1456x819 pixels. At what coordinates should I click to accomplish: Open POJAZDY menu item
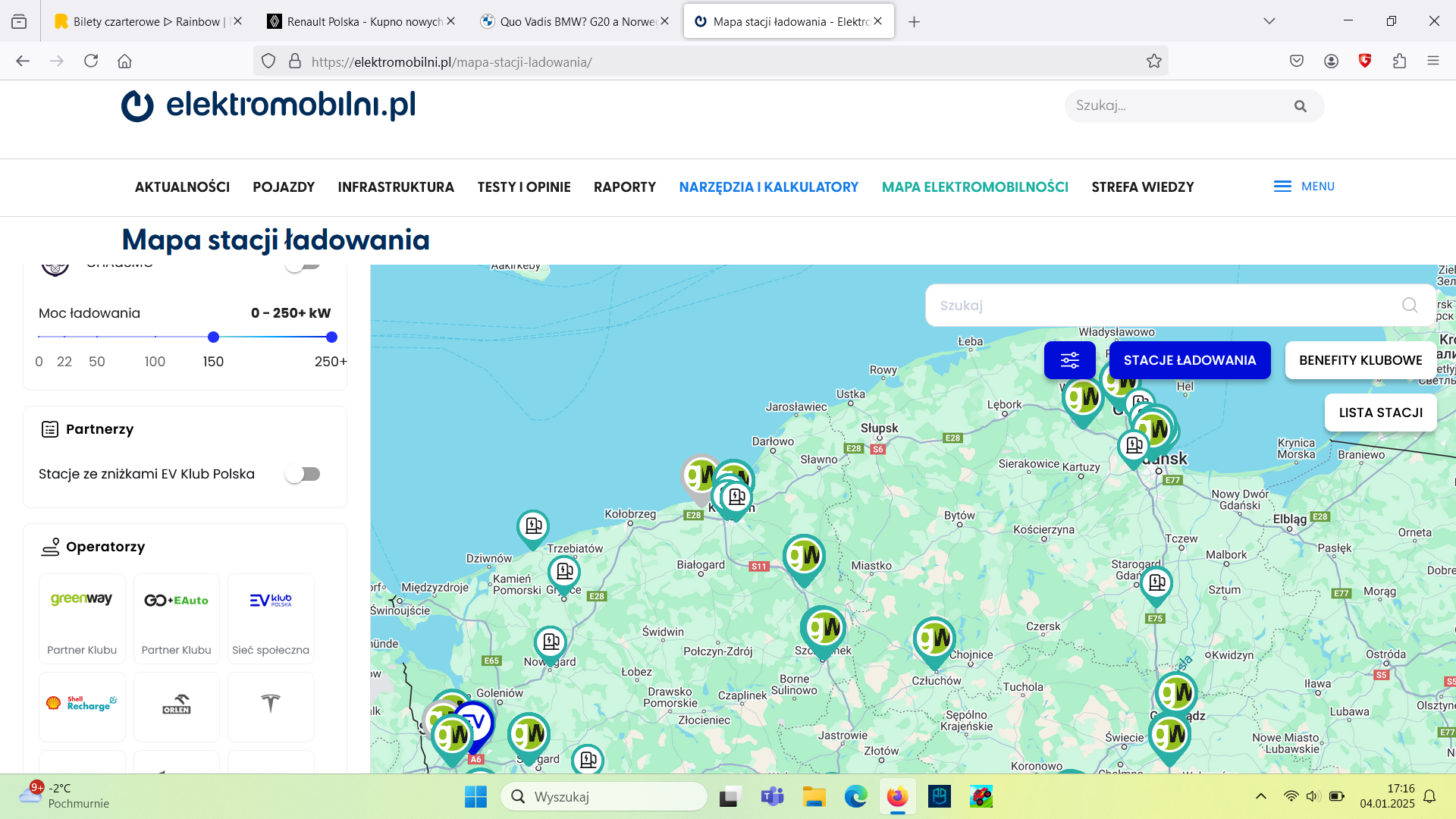point(284,187)
